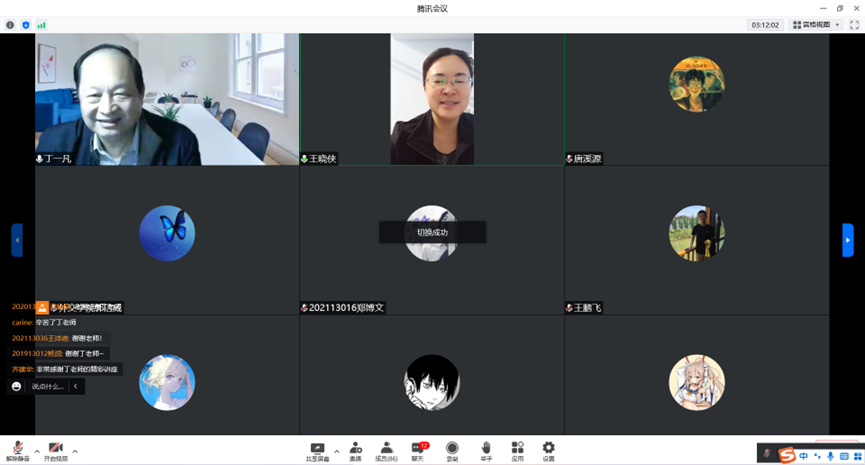The image size is (865, 465).
Task: Unmute the microphone (解除静音)
Action: tap(17, 449)
